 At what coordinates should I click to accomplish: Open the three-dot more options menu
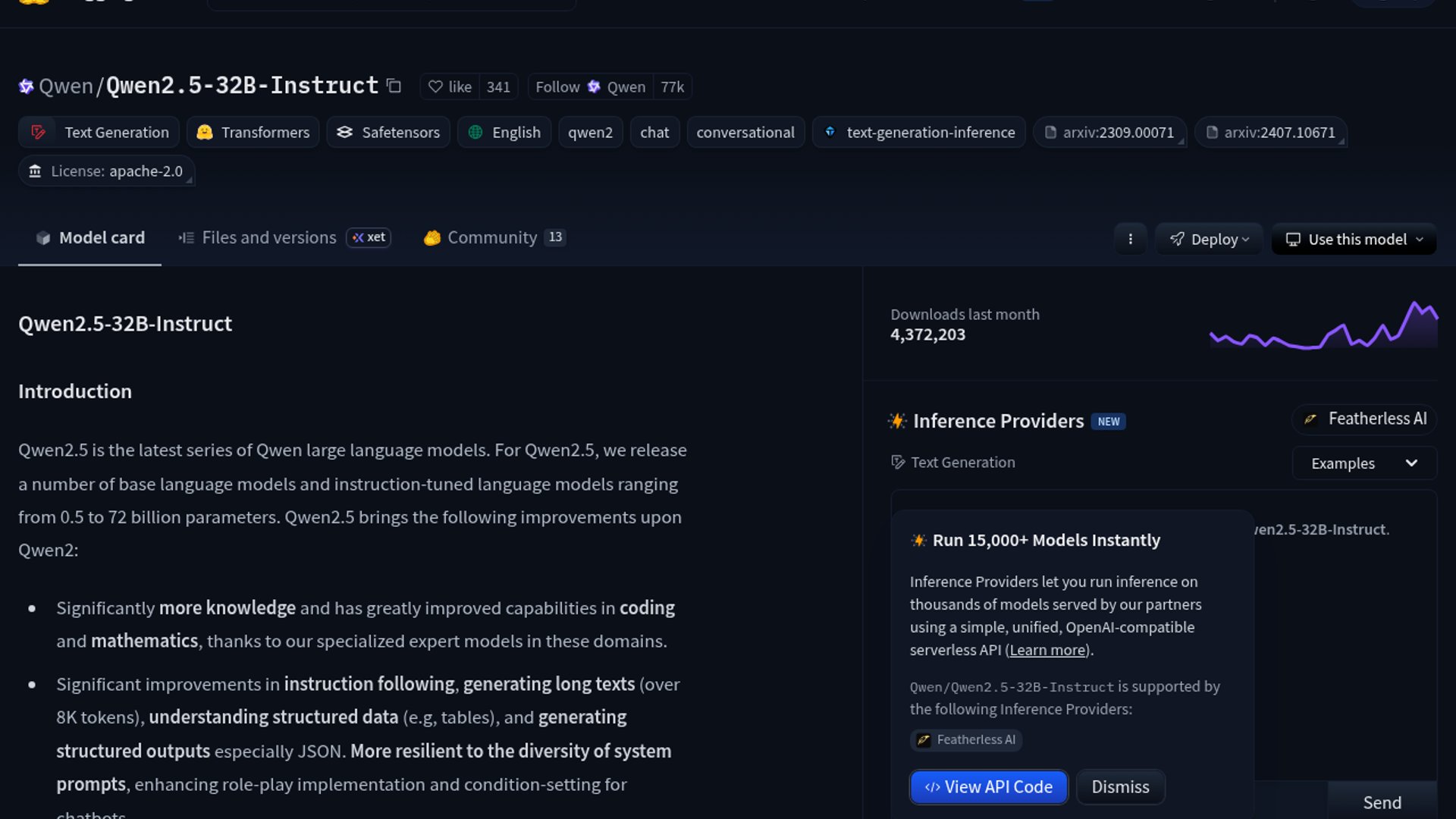tap(1130, 239)
